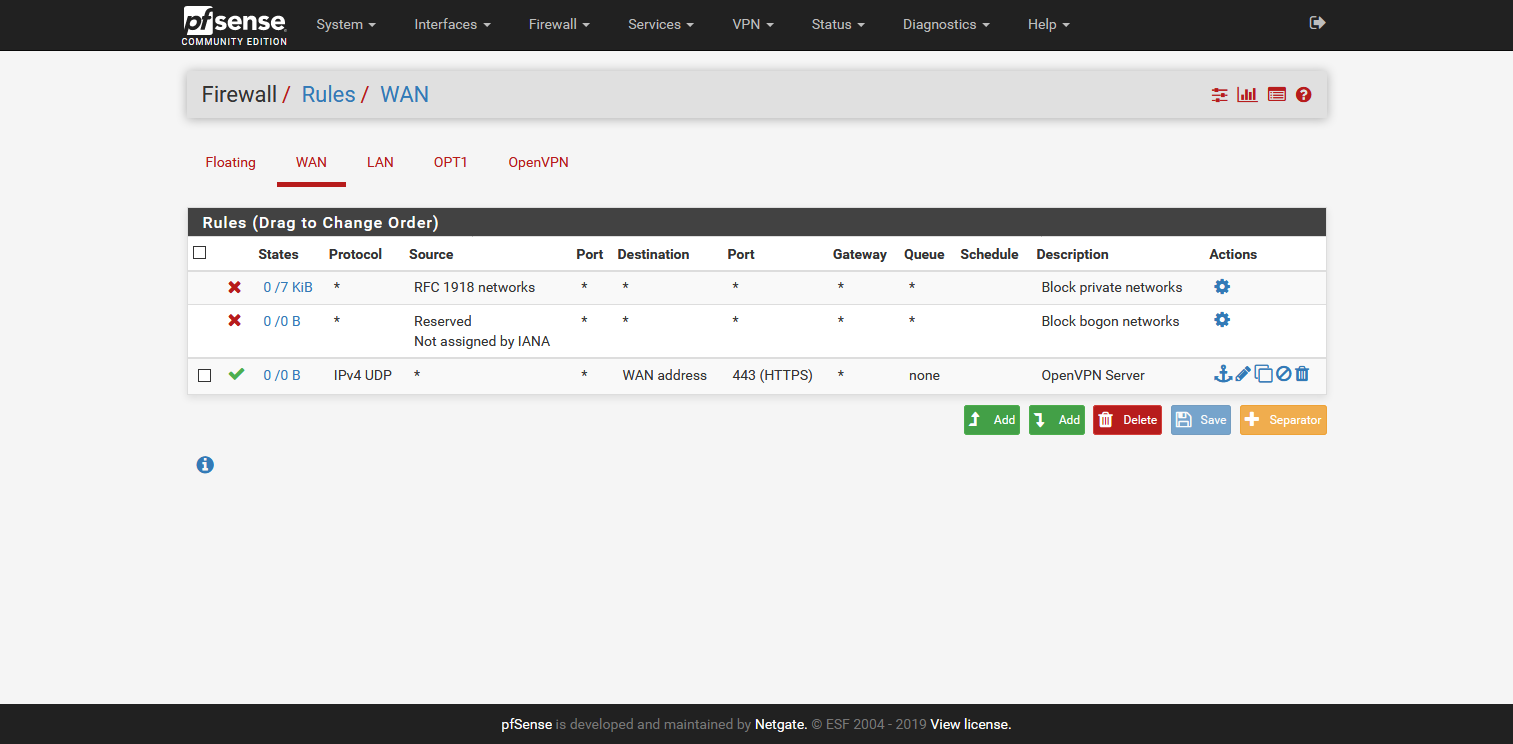Open states link for Block bogon networks
This screenshot has width=1513, height=744.
click(x=282, y=321)
